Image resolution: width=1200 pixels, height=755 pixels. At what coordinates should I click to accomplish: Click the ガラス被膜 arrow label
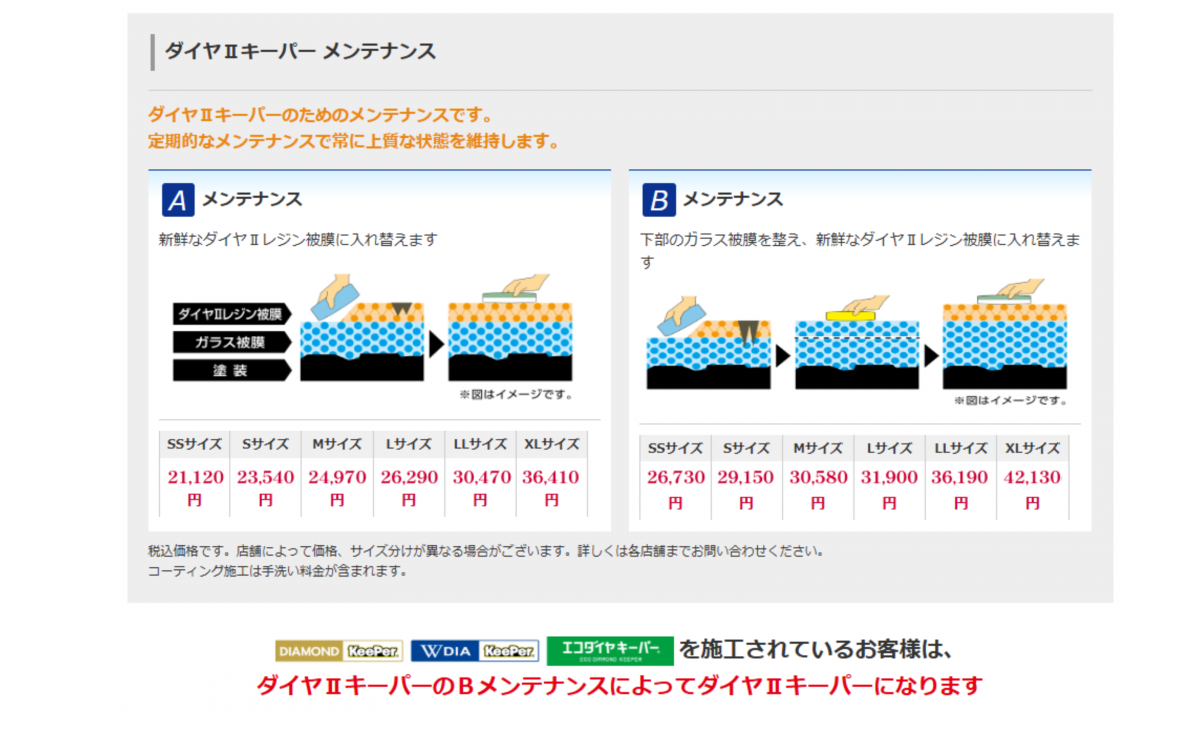coord(232,342)
